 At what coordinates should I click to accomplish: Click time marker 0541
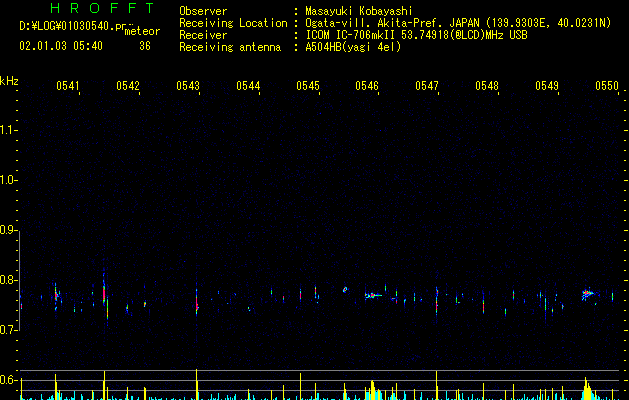68,86
